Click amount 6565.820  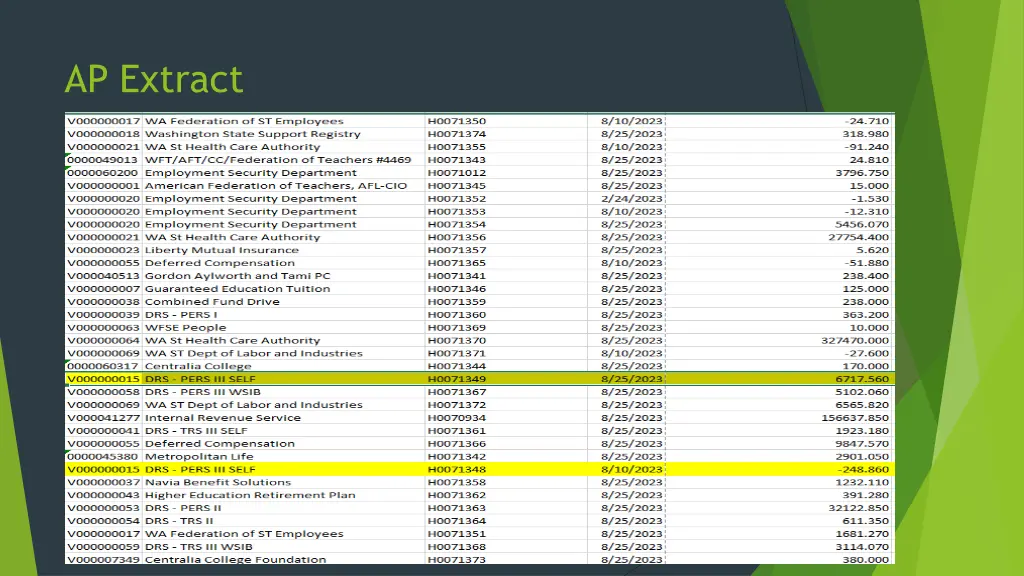[x=862, y=405]
